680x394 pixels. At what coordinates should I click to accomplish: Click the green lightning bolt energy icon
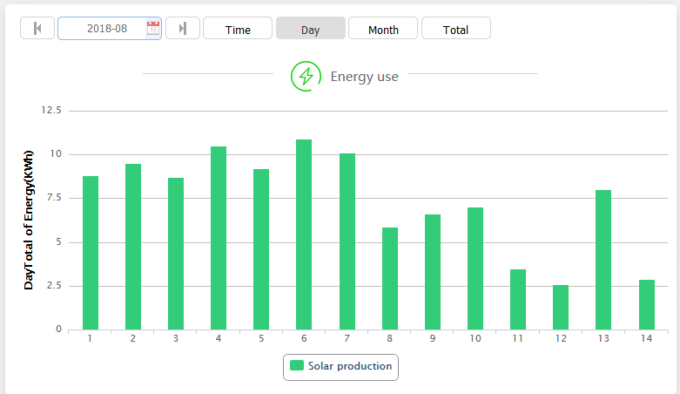[x=306, y=76]
